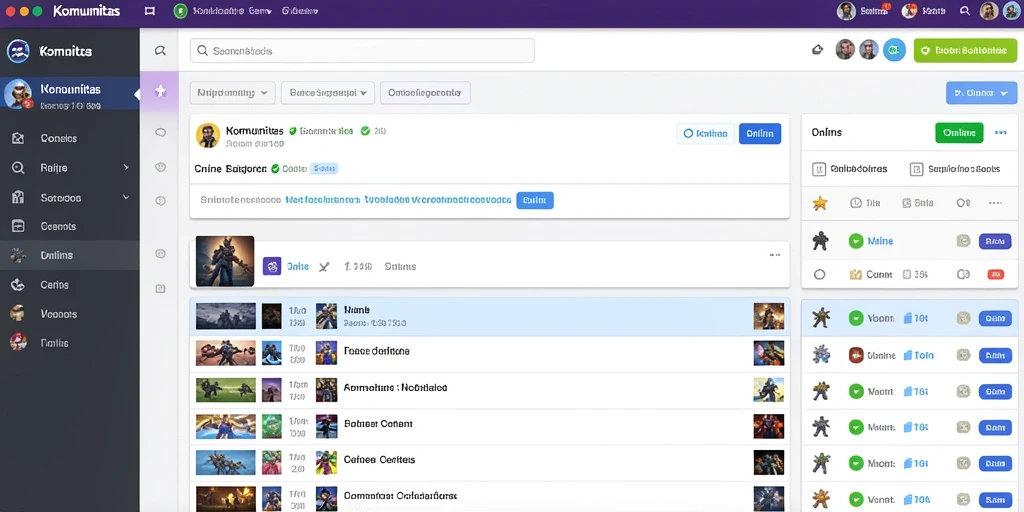Image resolution: width=1024 pixels, height=512 pixels.
Task: Open the Bonce Sogenatel filter dropdown
Action: (328, 93)
